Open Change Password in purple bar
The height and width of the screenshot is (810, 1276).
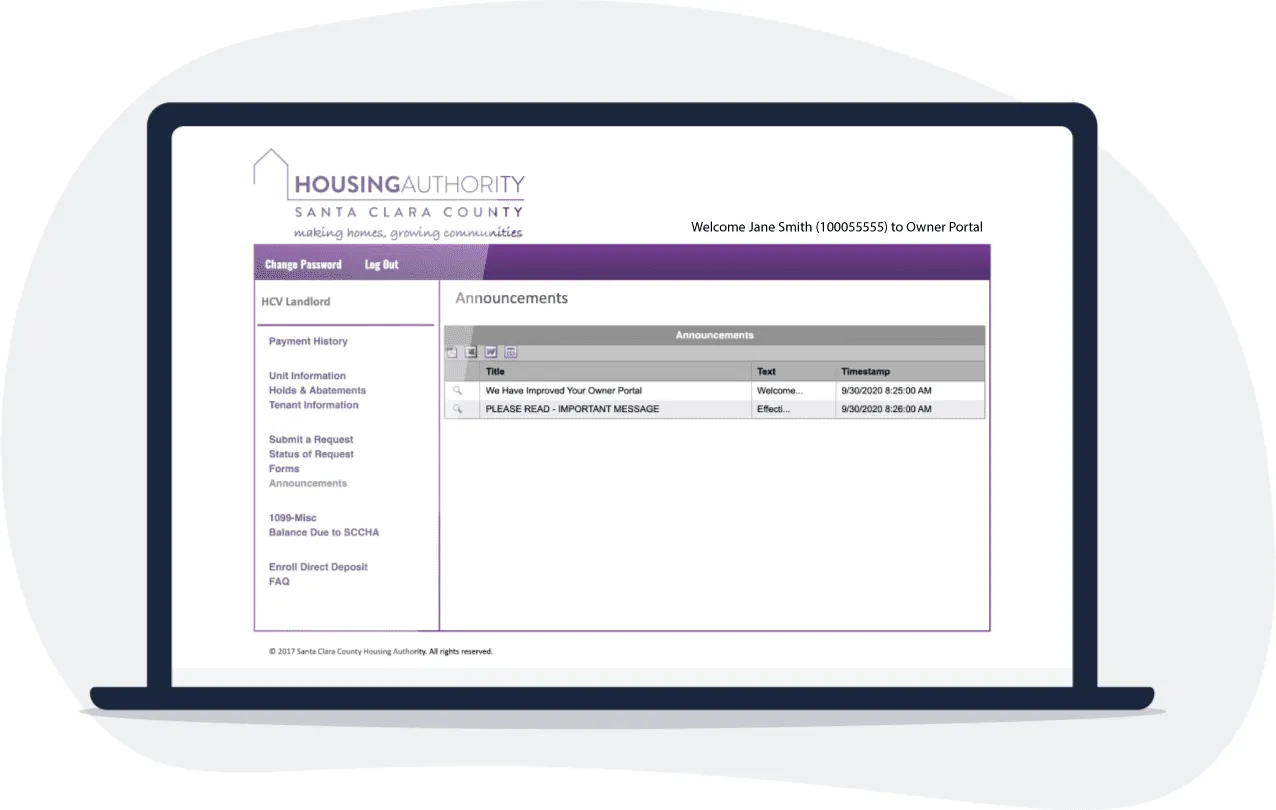pyautogui.click(x=303, y=265)
